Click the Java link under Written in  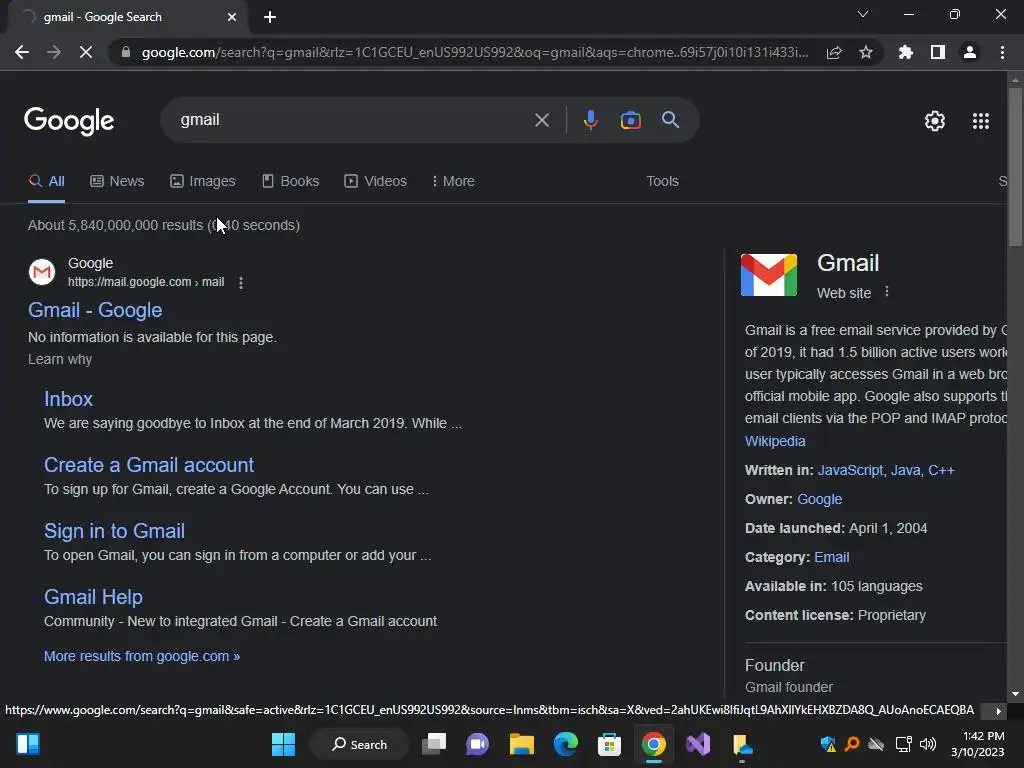(x=906, y=470)
